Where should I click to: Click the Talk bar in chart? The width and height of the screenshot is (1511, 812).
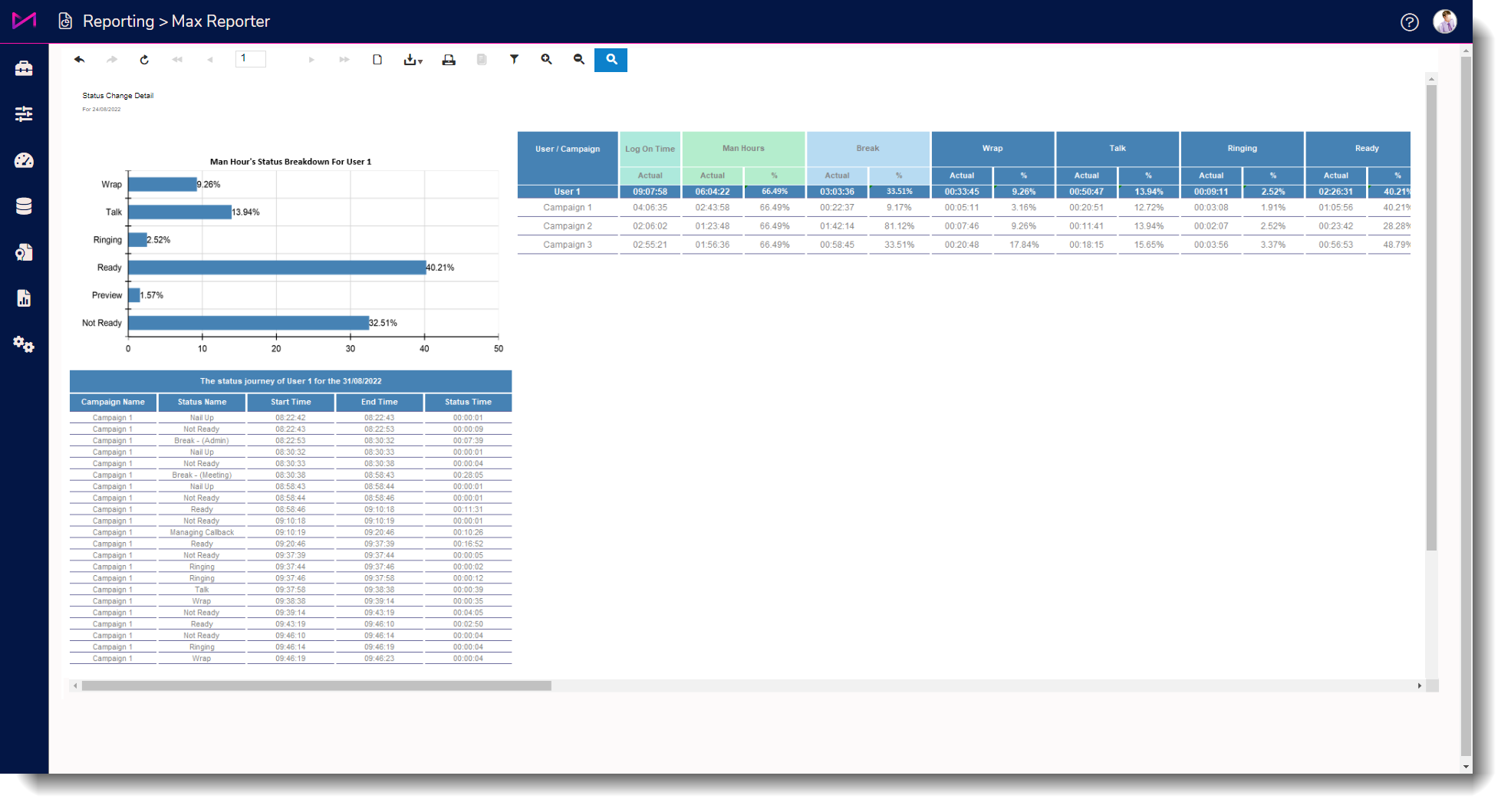pos(180,212)
